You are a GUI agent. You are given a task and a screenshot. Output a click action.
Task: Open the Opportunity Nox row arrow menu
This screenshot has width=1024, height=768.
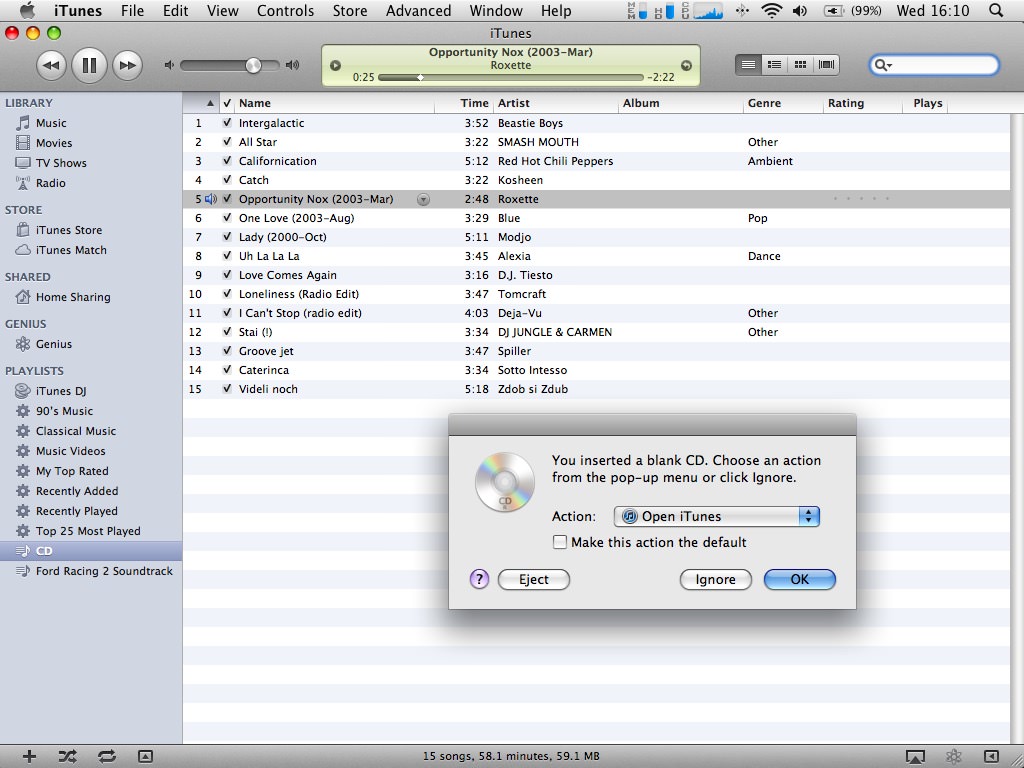tap(423, 200)
